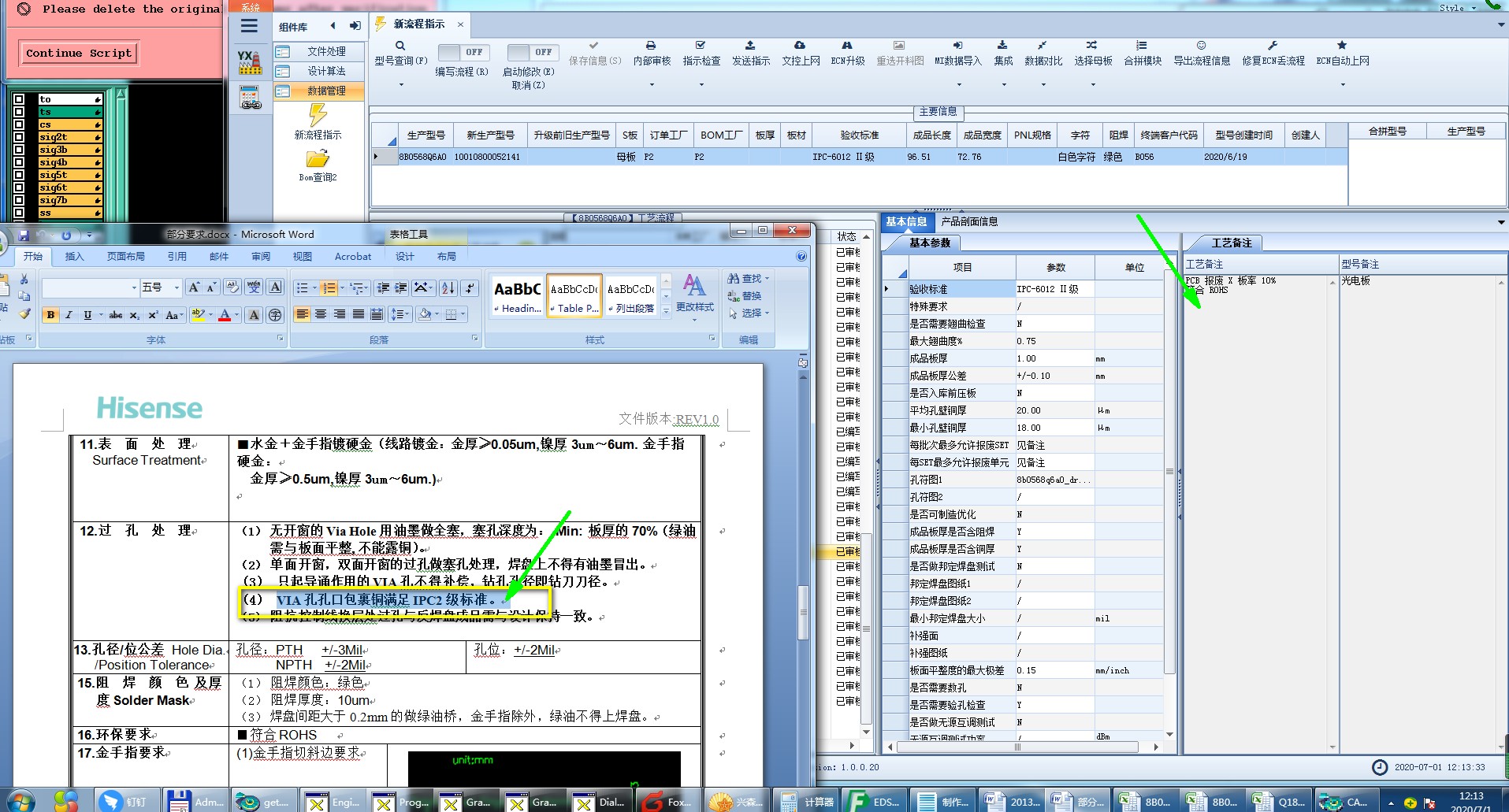Viewport: 1509px width, 812px height.
Task: Click the 保存信息 checkmark icon
Action: pyautogui.click(x=594, y=46)
